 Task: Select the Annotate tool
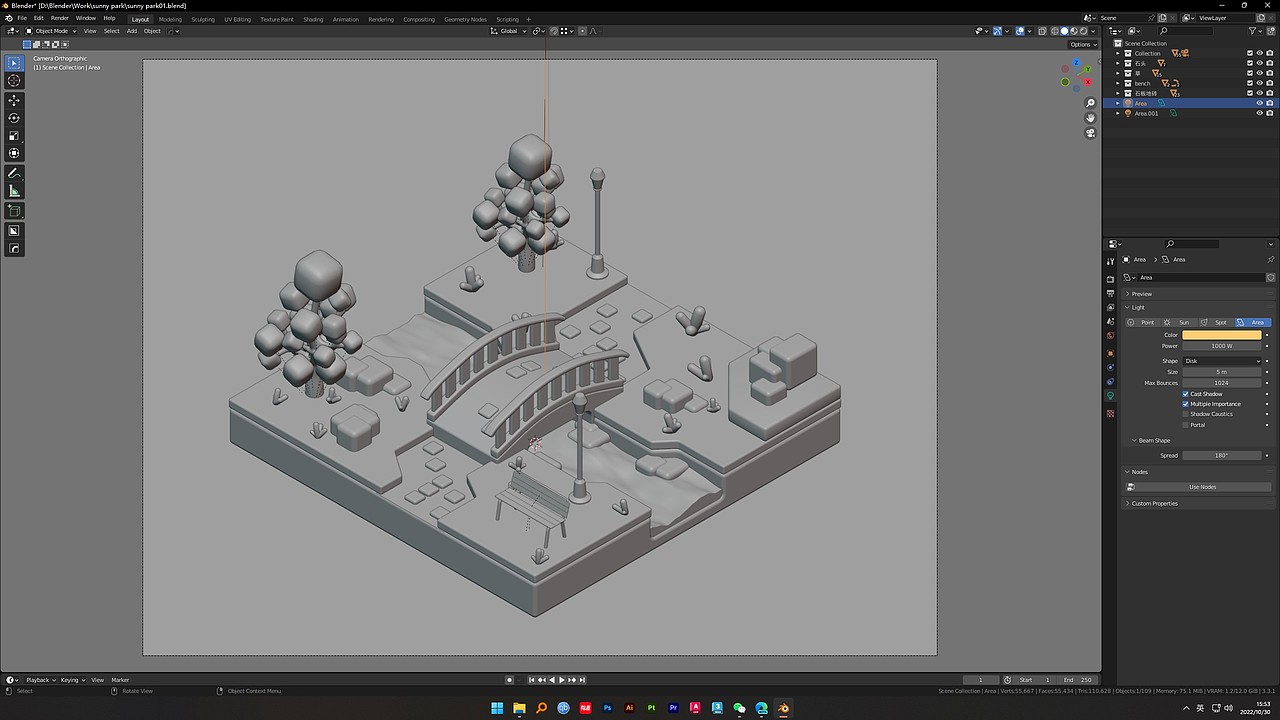point(14,174)
